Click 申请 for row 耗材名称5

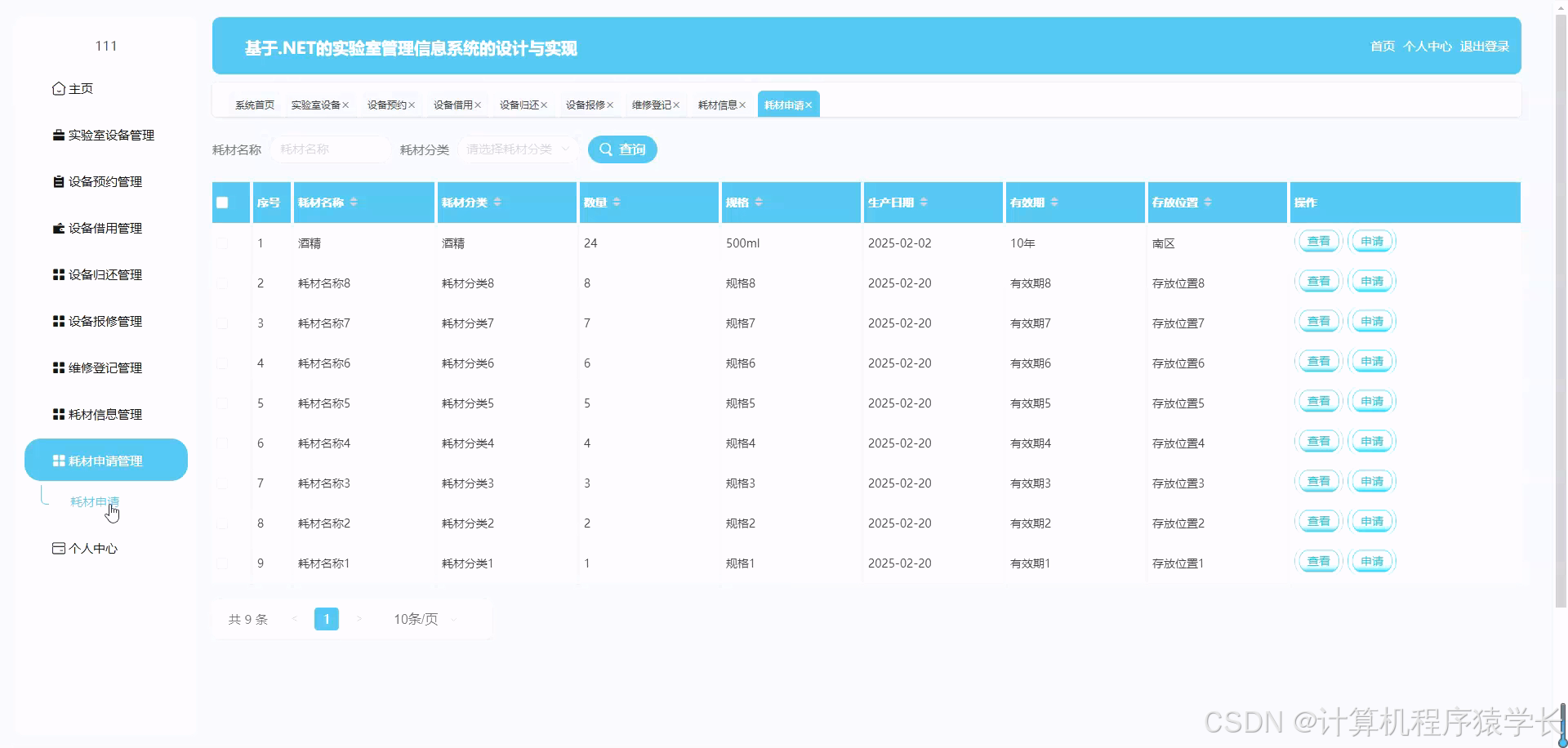click(1372, 402)
